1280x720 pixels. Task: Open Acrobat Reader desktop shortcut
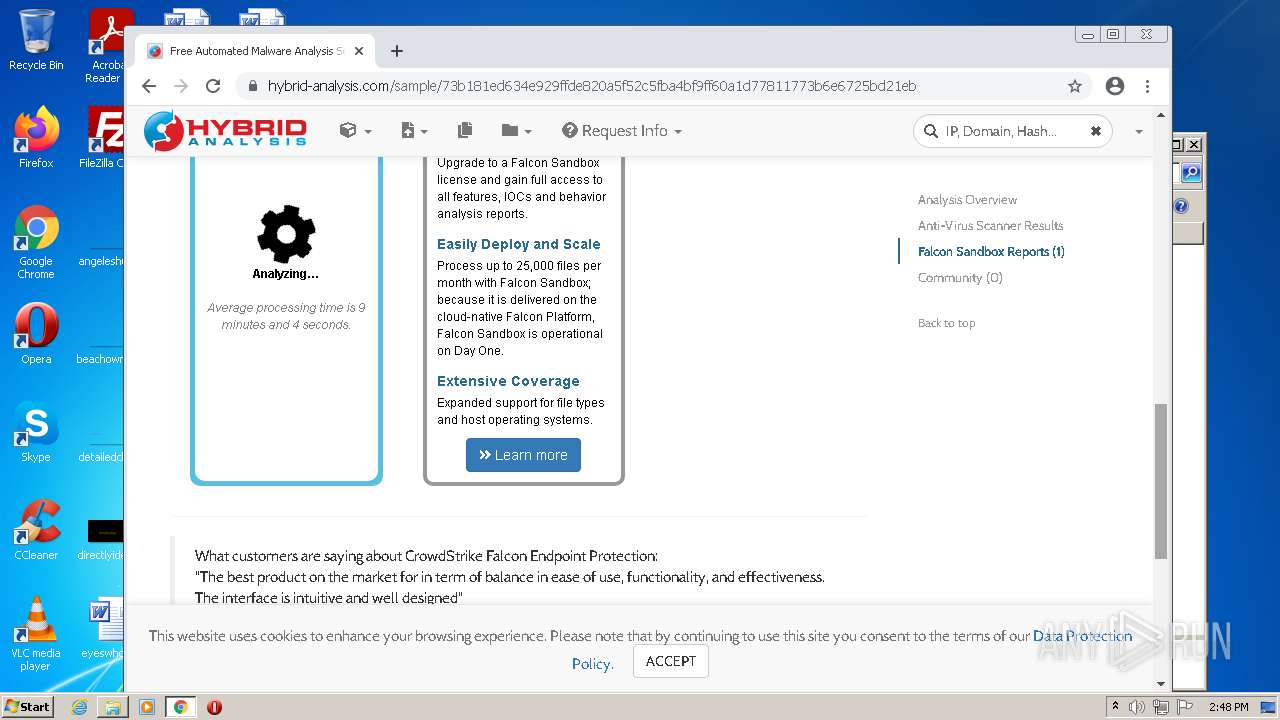click(x=106, y=46)
